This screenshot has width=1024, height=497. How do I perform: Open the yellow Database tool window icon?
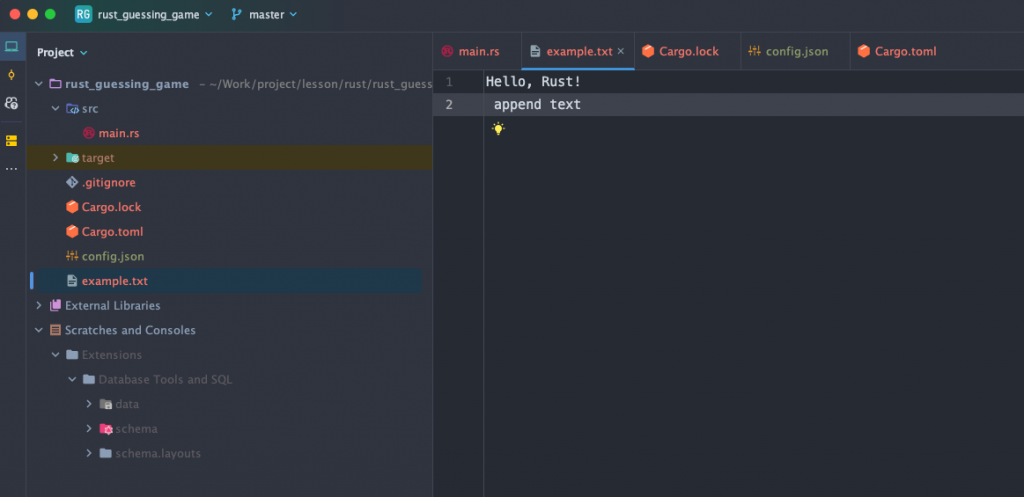click(x=12, y=140)
